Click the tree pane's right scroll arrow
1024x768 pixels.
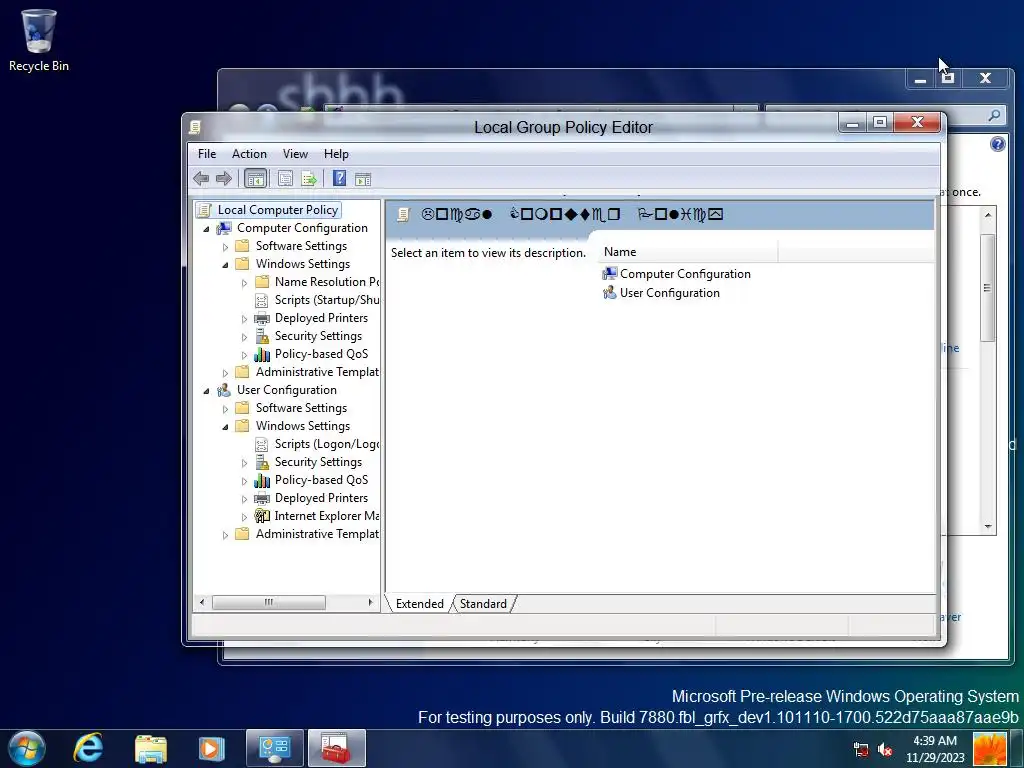[x=370, y=602]
